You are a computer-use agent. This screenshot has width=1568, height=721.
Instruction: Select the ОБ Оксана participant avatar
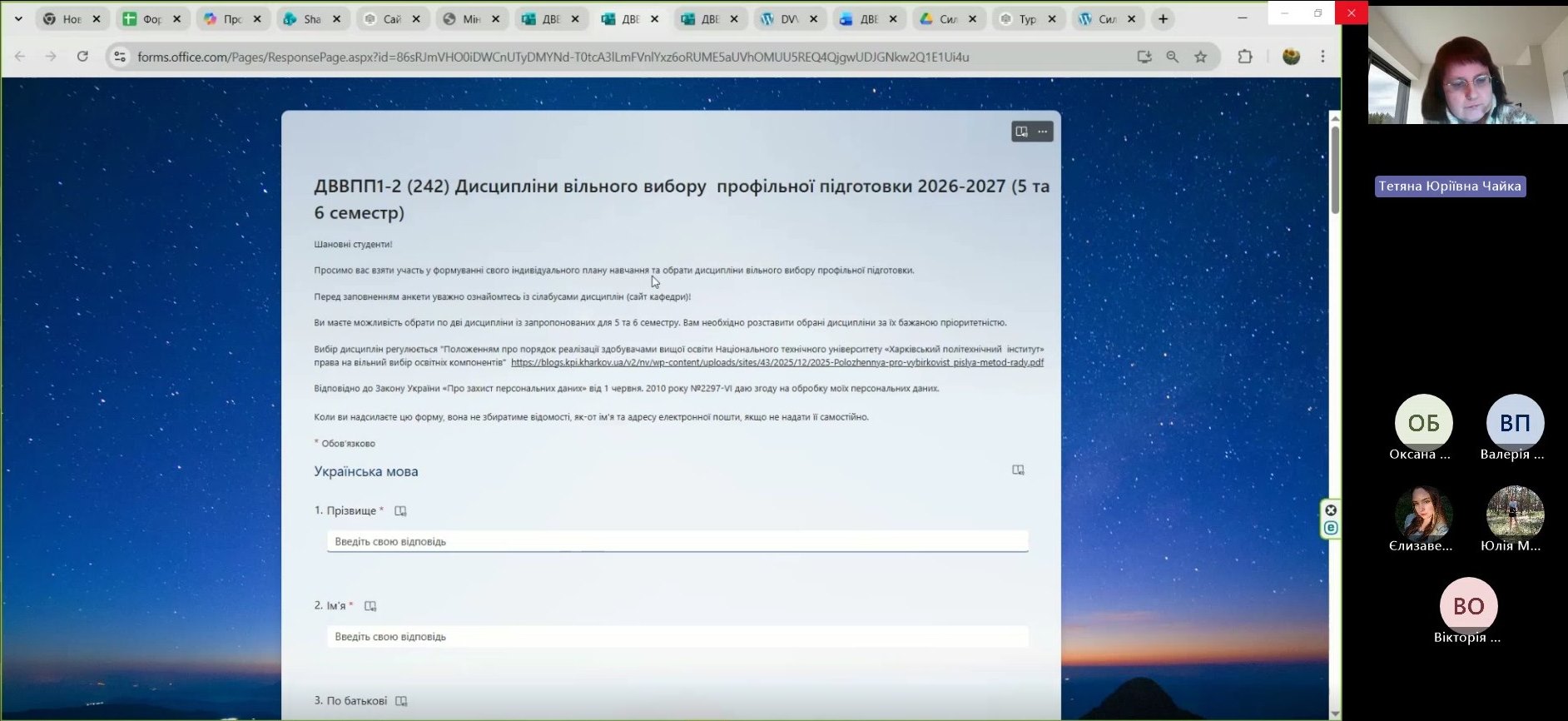[1423, 423]
